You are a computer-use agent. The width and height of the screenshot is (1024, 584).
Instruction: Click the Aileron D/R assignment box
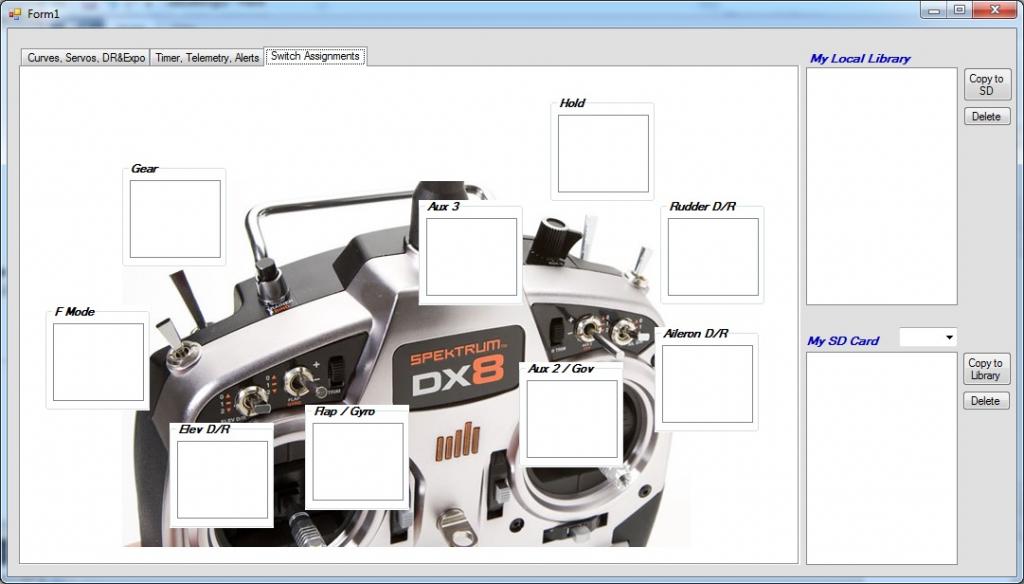point(707,384)
